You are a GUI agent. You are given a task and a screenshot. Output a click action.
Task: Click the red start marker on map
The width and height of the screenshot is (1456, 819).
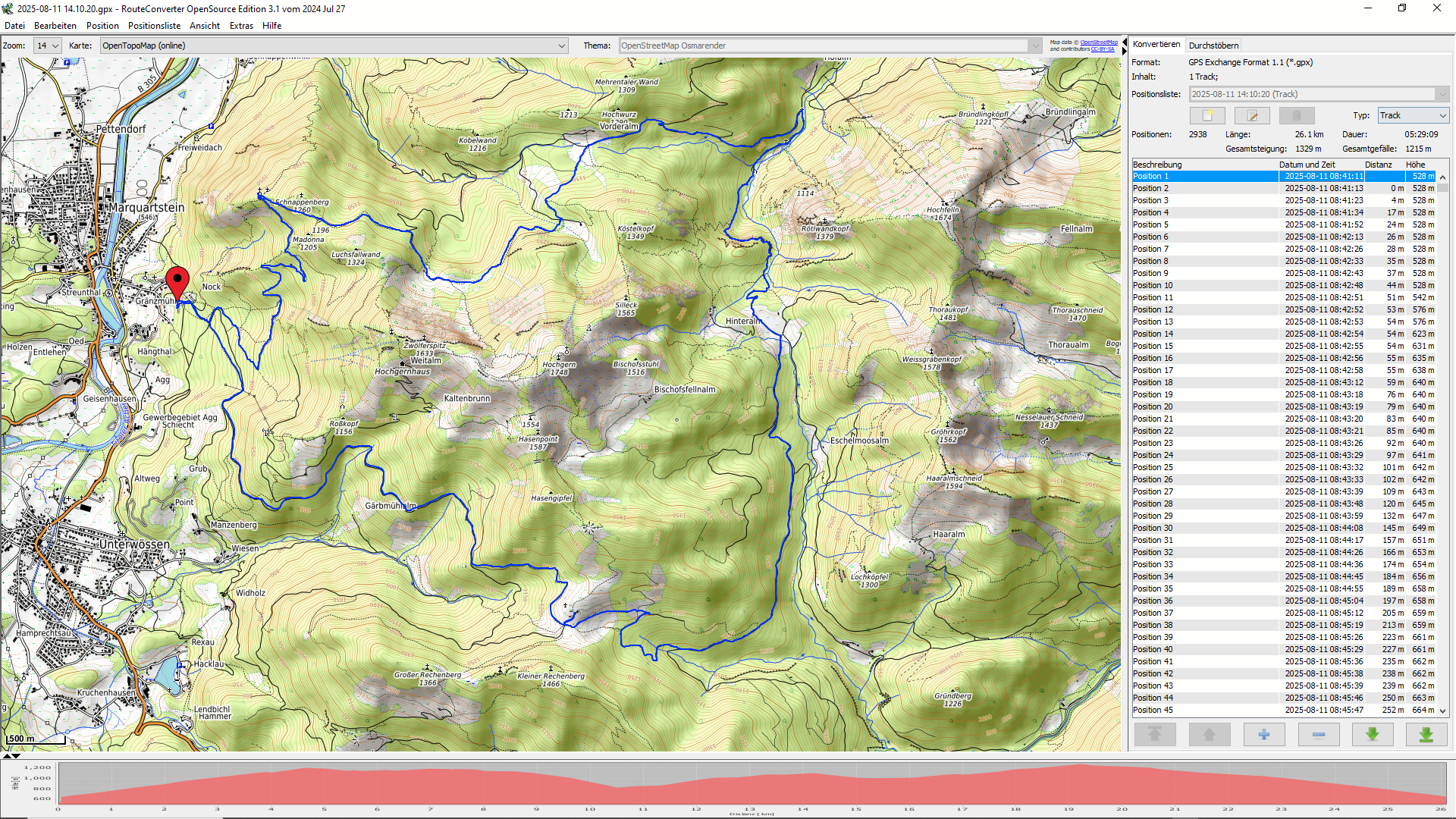[177, 283]
